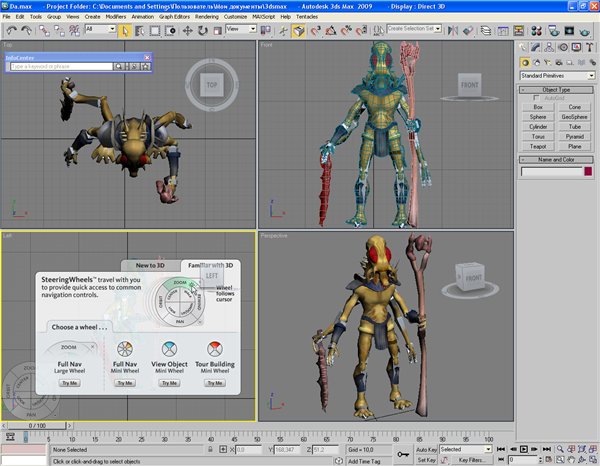The width and height of the screenshot is (600, 466).
Task: Open the Selected key filter dropdown
Action: [466, 450]
